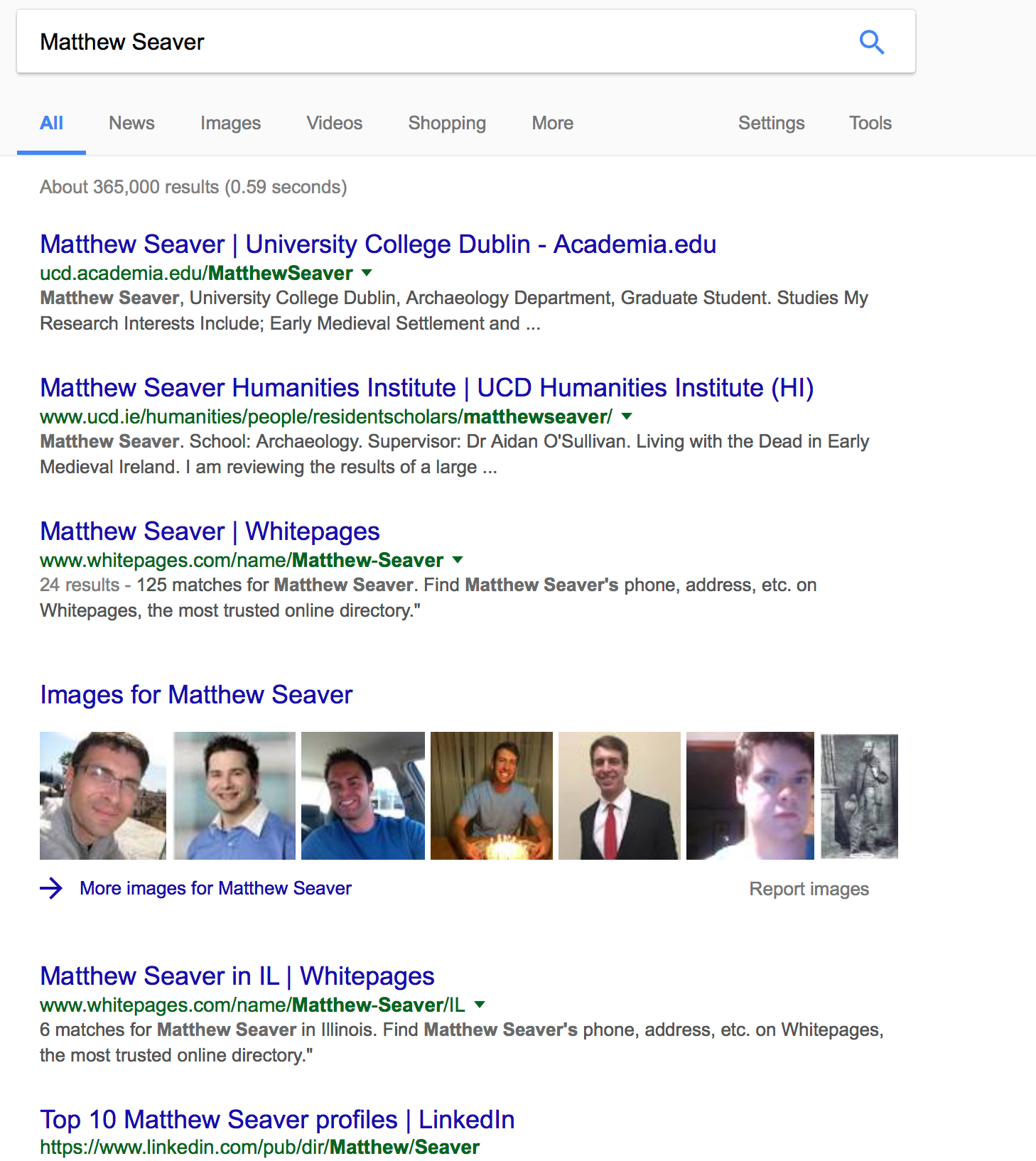Open the Images for Matthew Seaver heading
The height and width of the screenshot is (1161, 1036).
pos(196,695)
